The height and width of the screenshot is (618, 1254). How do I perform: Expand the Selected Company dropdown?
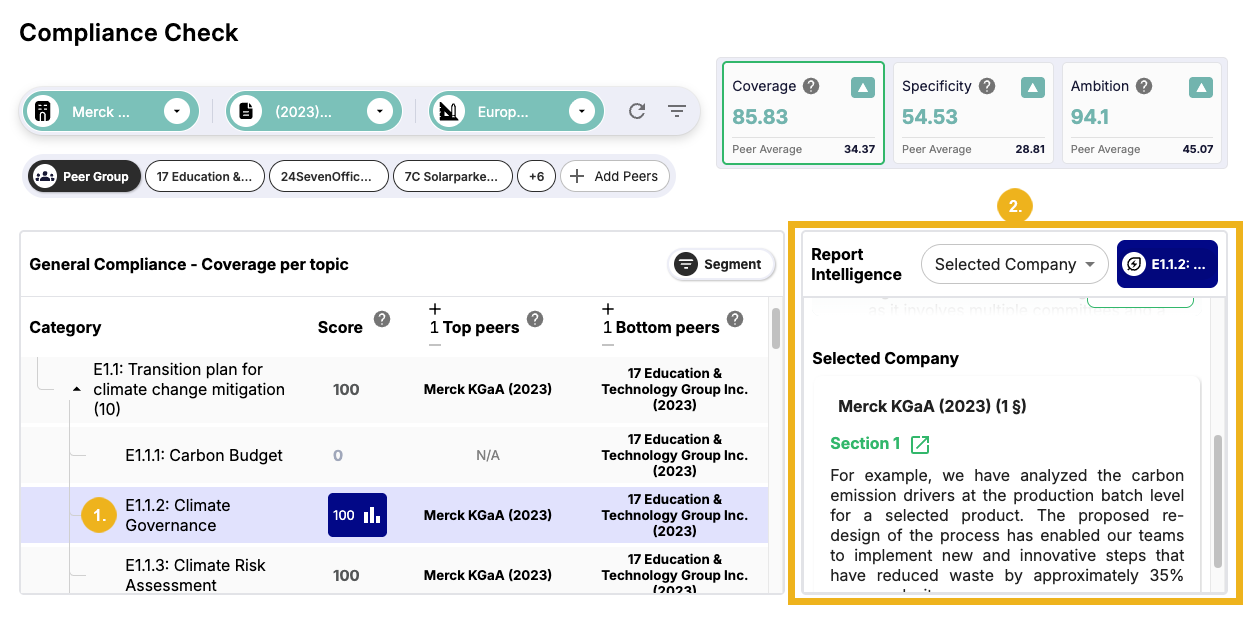(x=1014, y=265)
